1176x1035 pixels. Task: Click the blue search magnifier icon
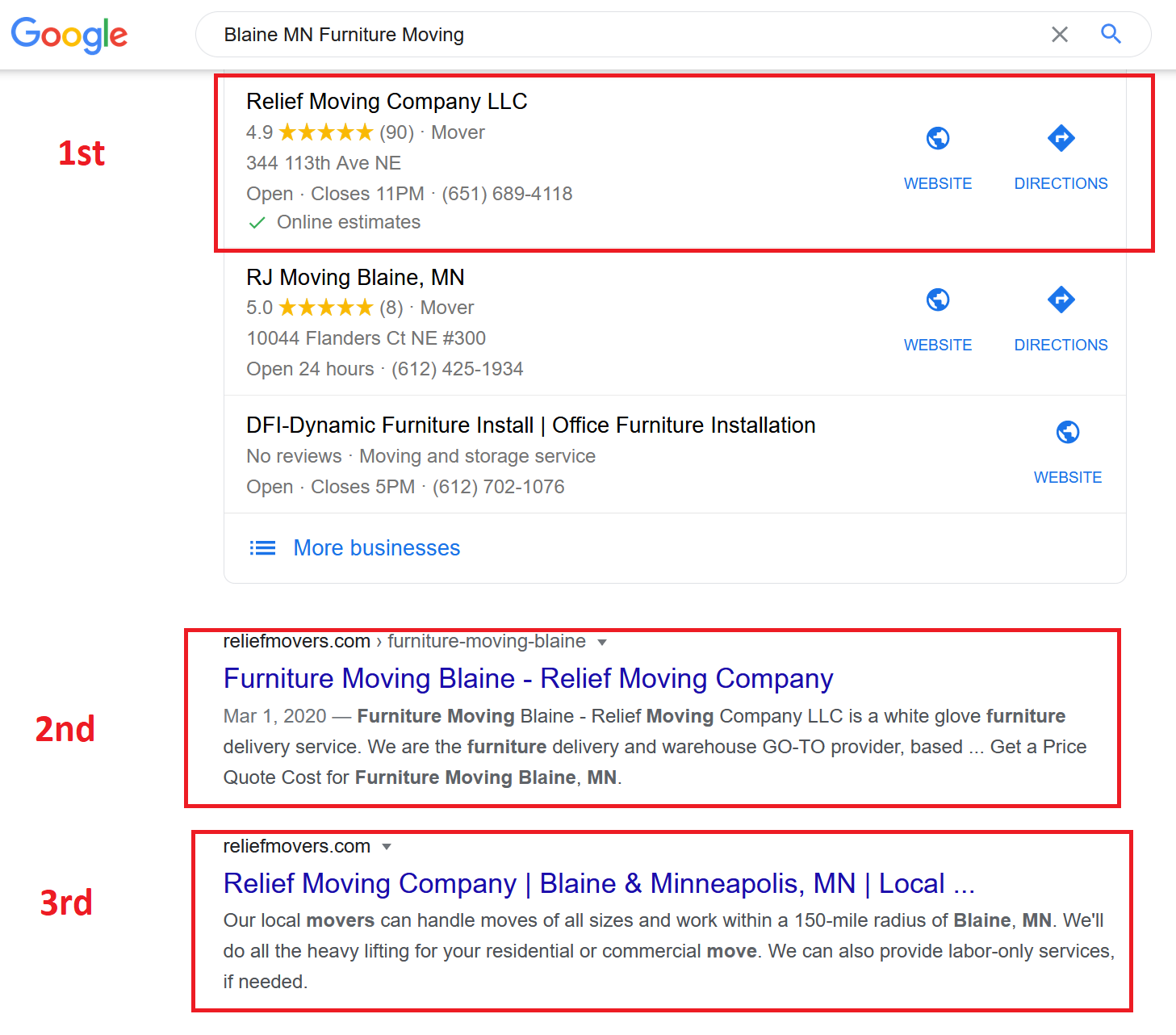coord(1111,34)
